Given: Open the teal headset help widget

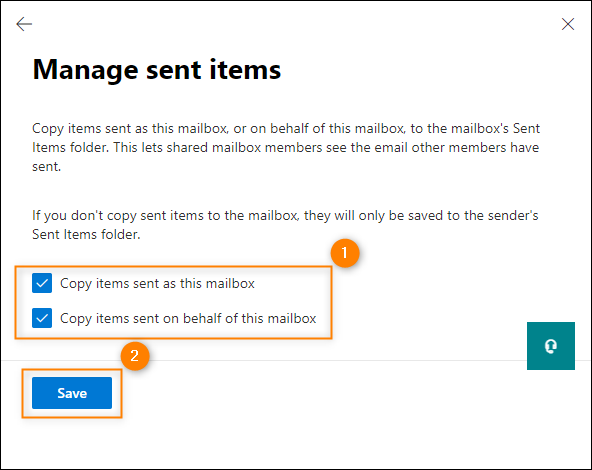Looking at the screenshot, I should (x=551, y=346).
